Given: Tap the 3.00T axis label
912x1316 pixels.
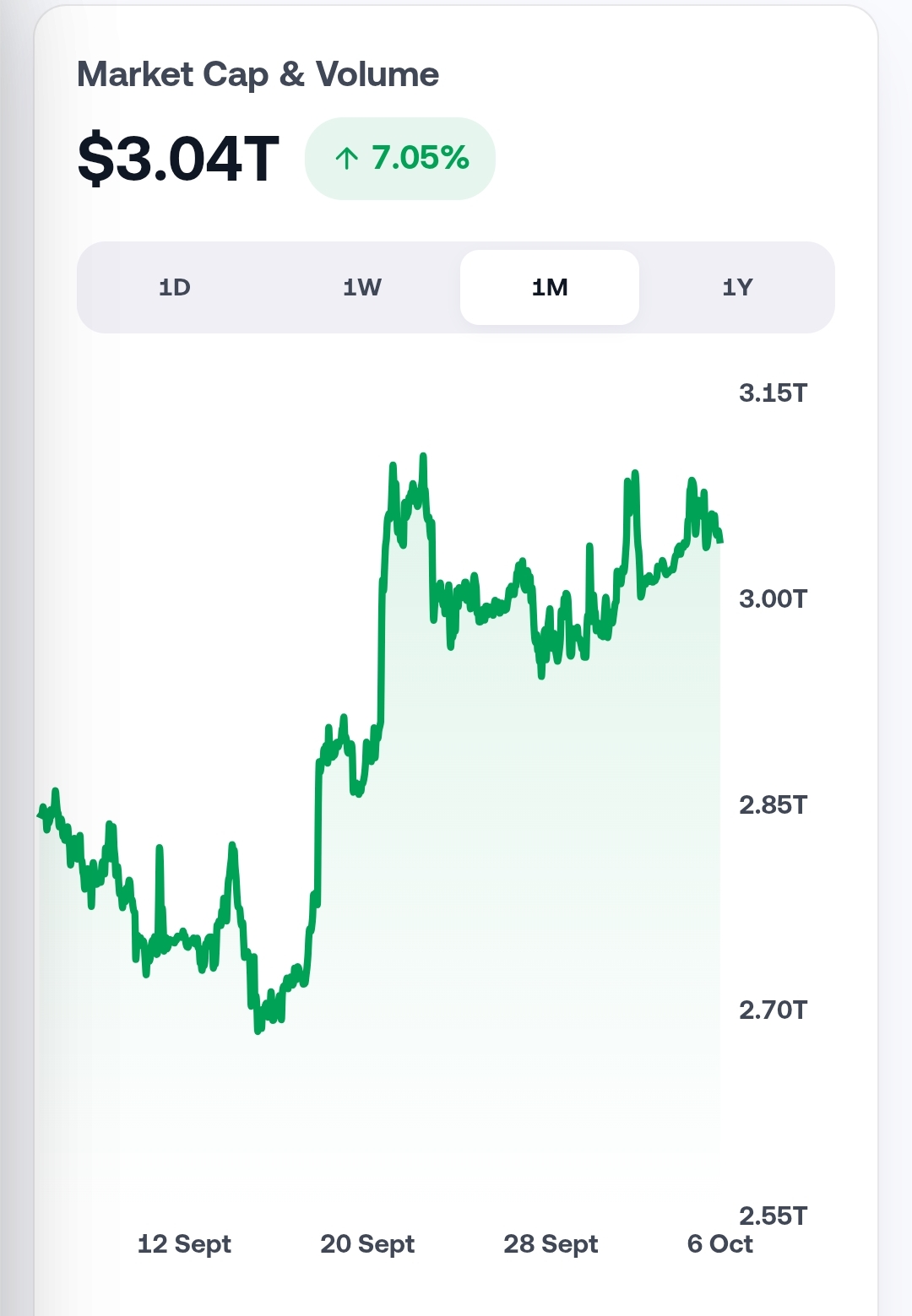Looking at the screenshot, I should 773,599.
